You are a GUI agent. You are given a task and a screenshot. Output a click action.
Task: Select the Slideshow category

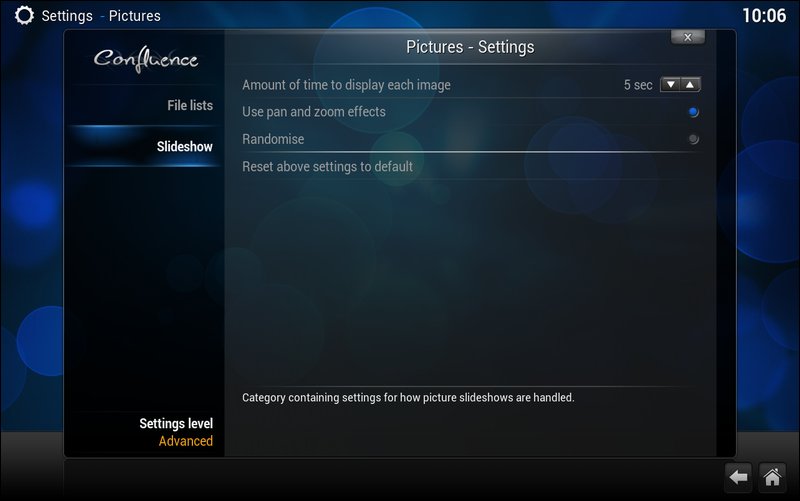184,146
